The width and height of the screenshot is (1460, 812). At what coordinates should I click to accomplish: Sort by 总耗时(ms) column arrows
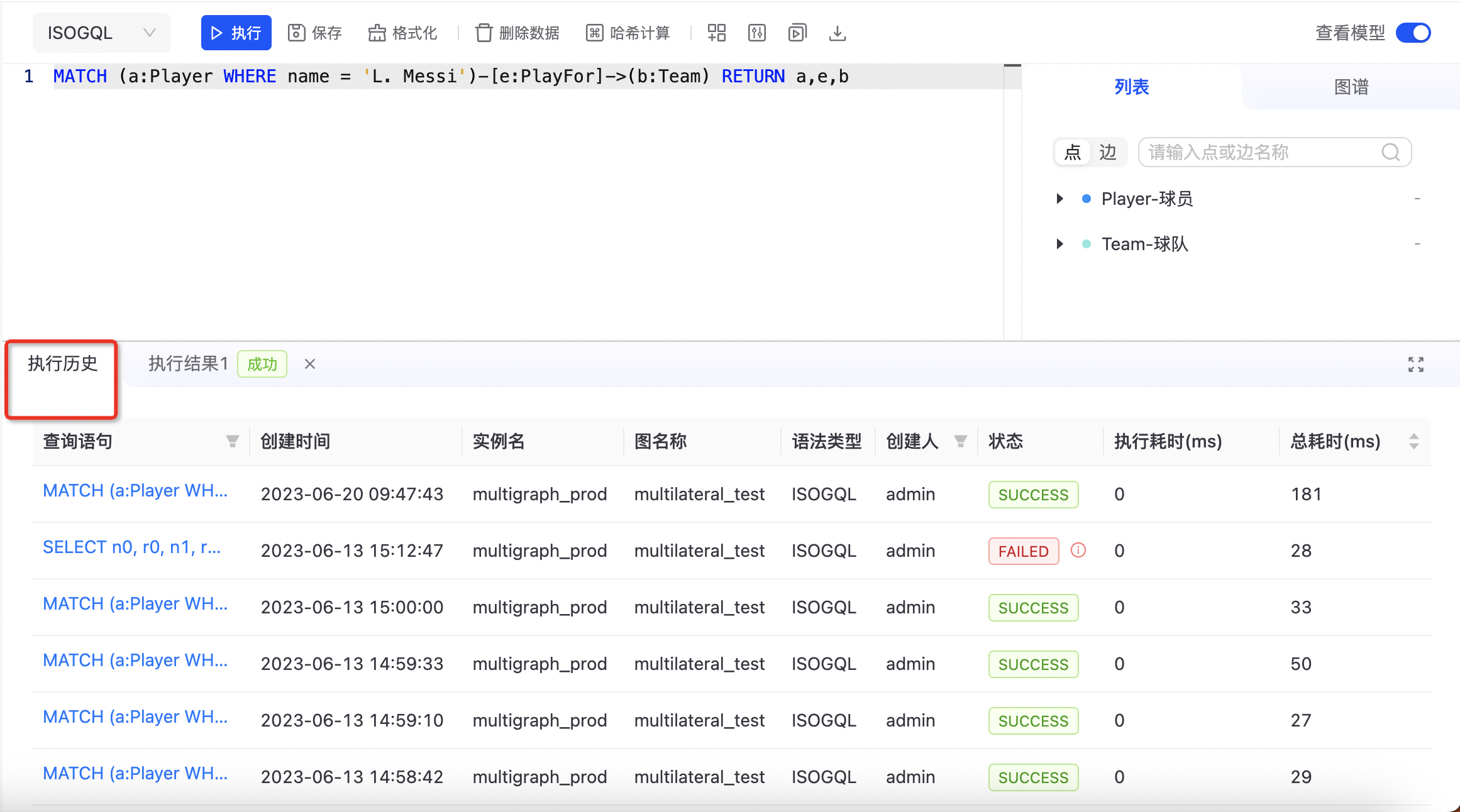pyautogui.click(x=1414, y=441)
